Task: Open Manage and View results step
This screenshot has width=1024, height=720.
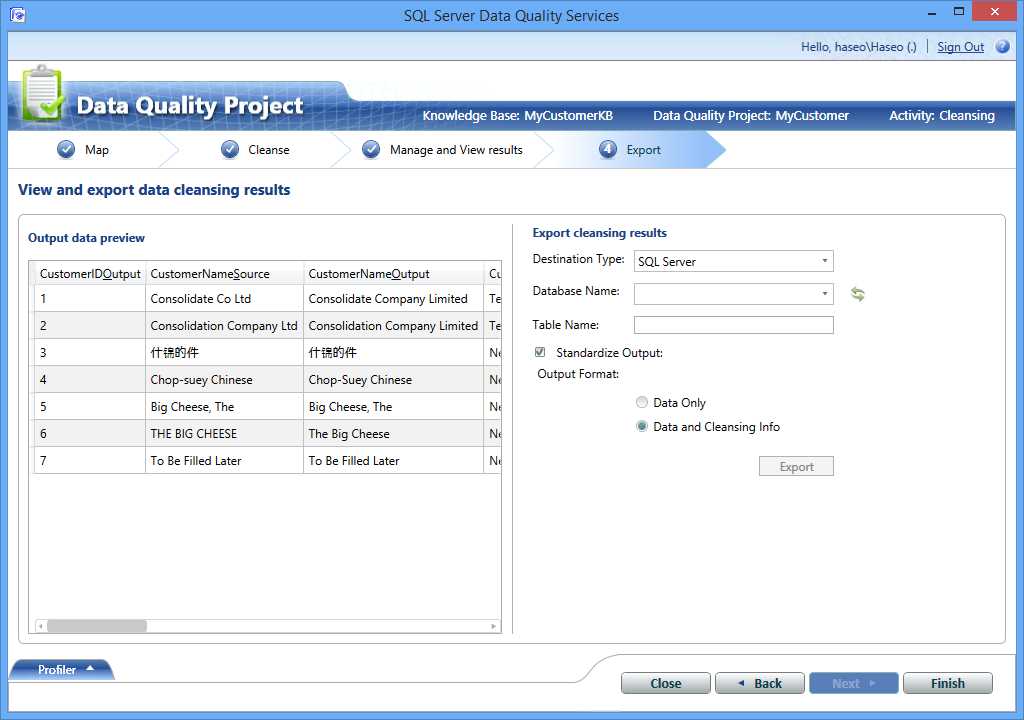Action: (x=456, y=150)
